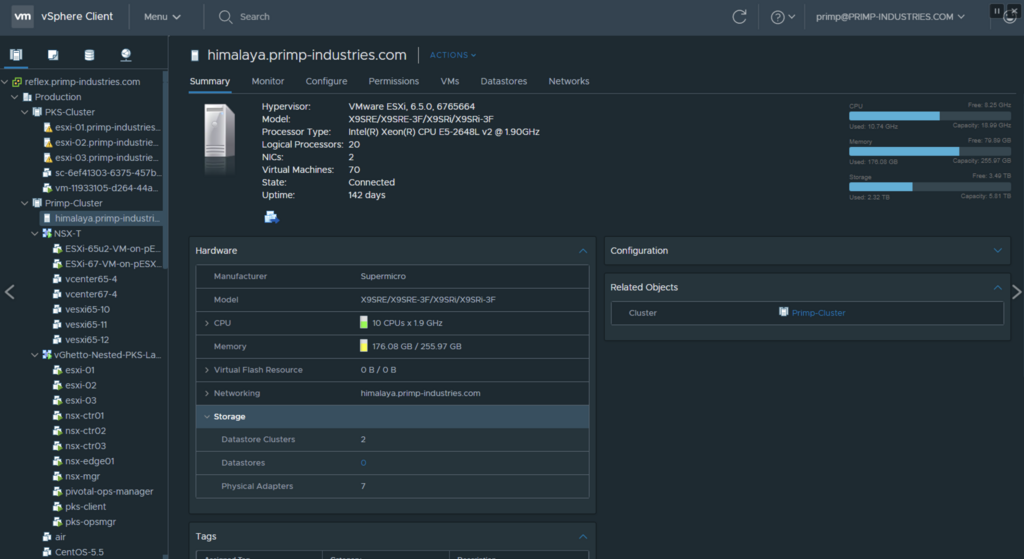
Task: Select esxi-02.primp-industries host in tree
Action: pos(107,142)
